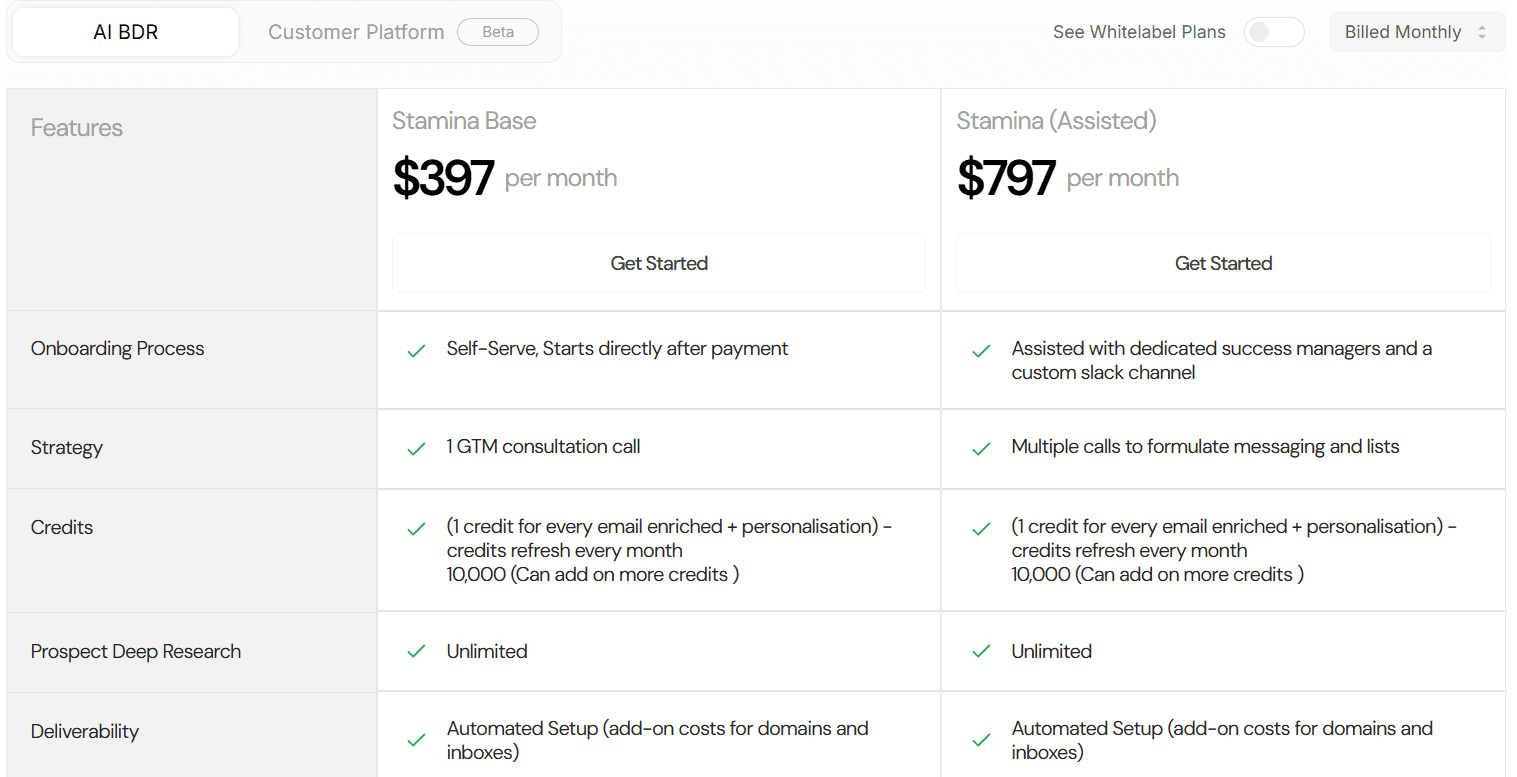Click the Automated Setup text under Stamina Base
The image size is (1517, 777).
point(658,740)
